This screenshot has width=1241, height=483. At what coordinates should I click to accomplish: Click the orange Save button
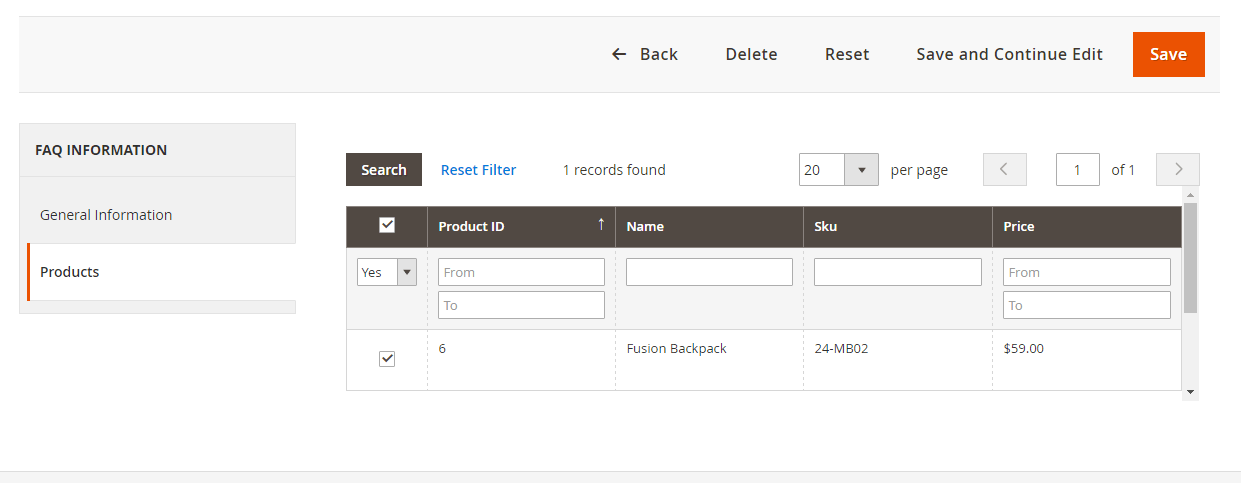click(1168, 54)
